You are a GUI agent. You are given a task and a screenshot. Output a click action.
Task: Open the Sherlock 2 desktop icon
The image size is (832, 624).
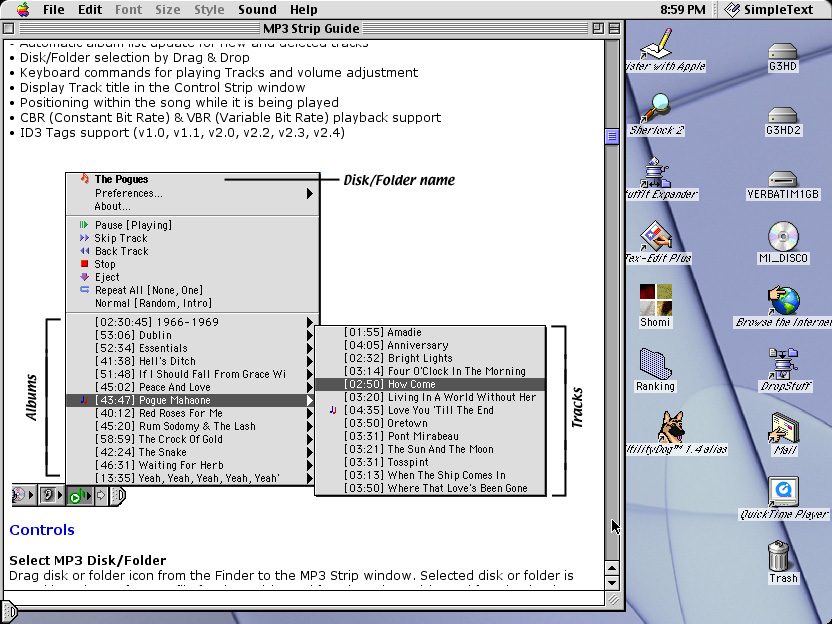657,108
